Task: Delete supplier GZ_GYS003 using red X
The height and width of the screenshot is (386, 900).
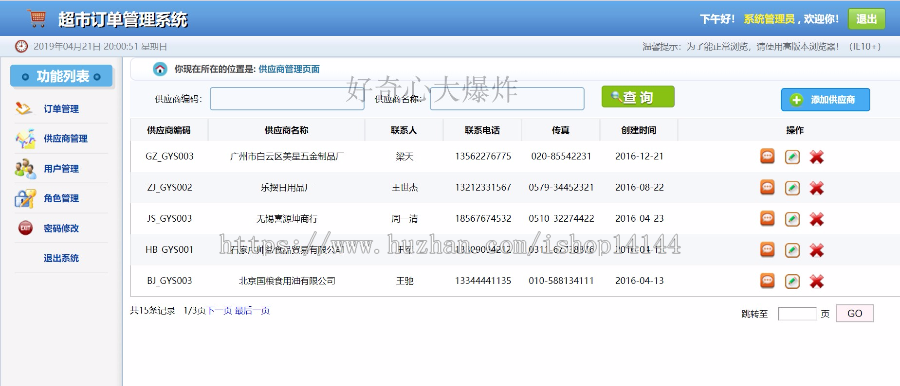Action: click(816, 157)
